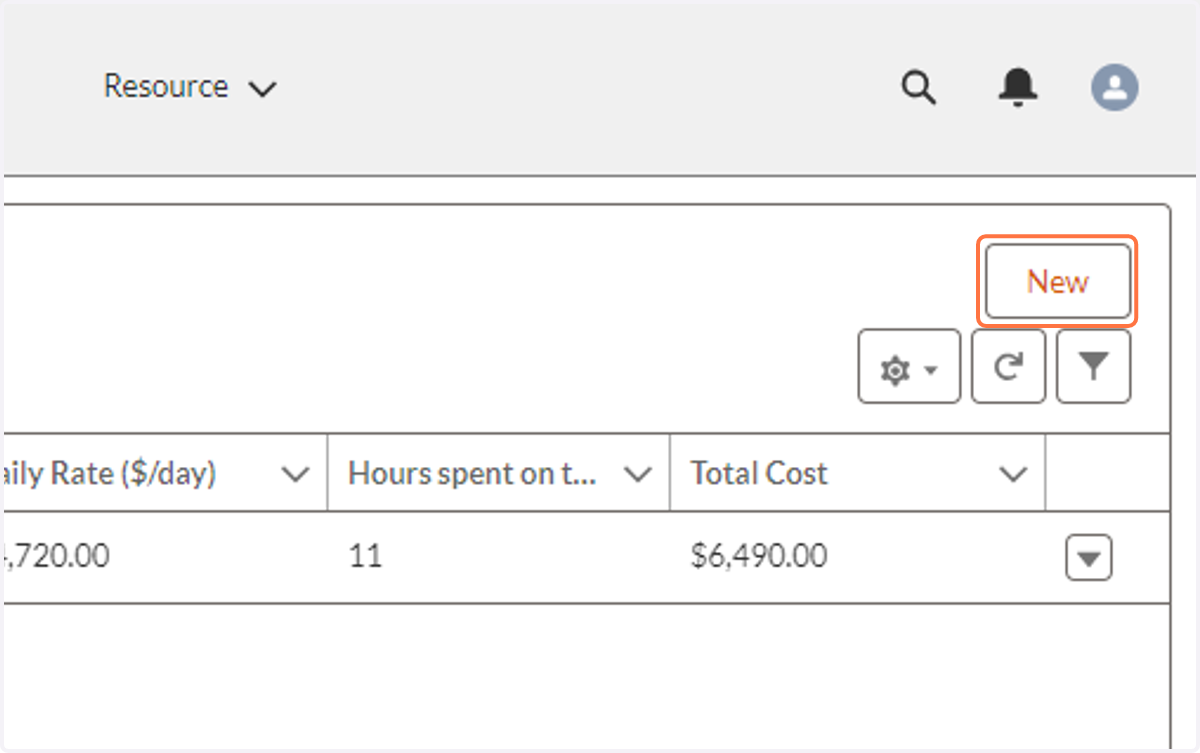Open the search magnifier icon
Screen dimensions: 1200x753
coord(918,88)
